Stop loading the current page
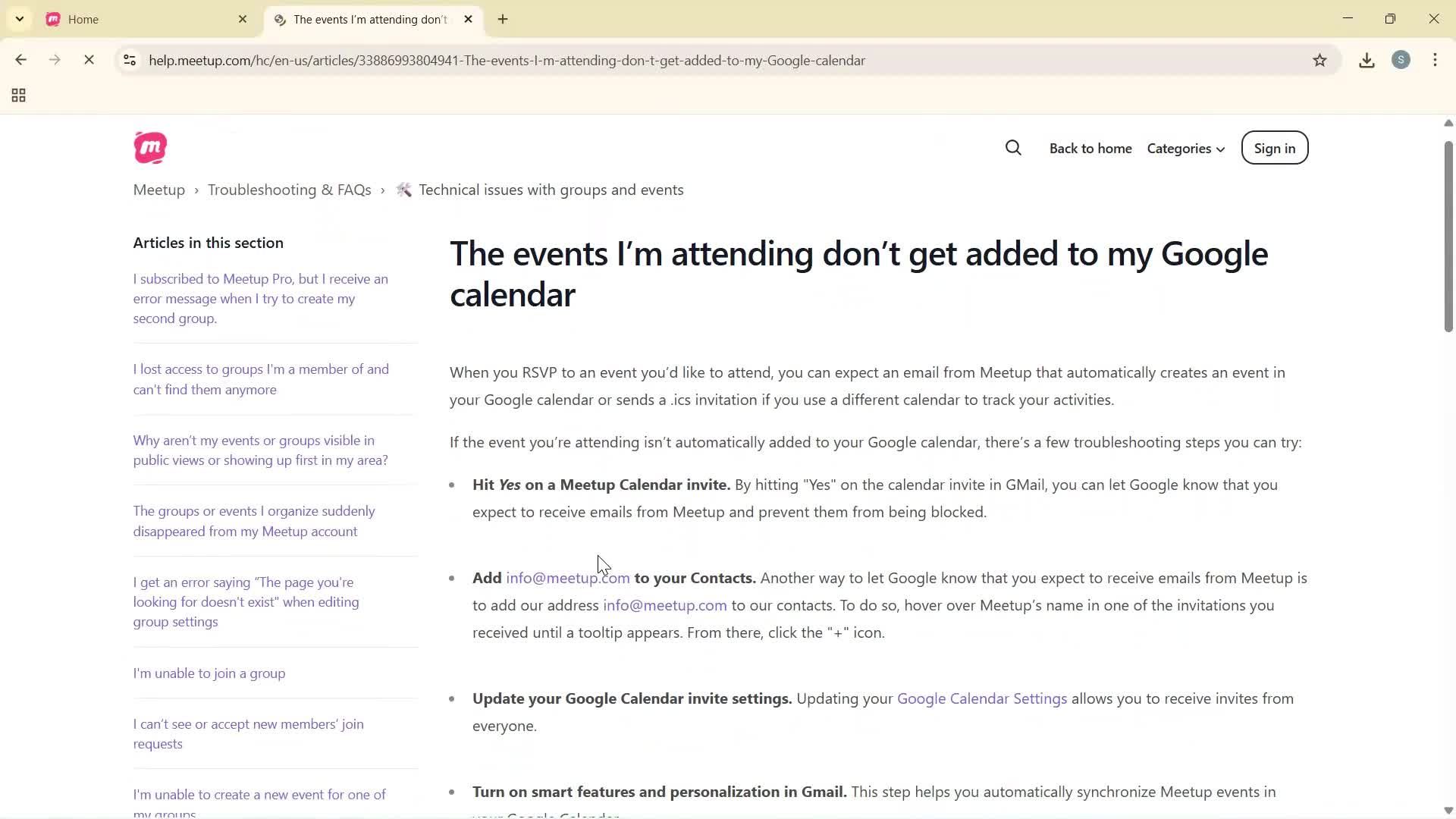 pos(89,60)
